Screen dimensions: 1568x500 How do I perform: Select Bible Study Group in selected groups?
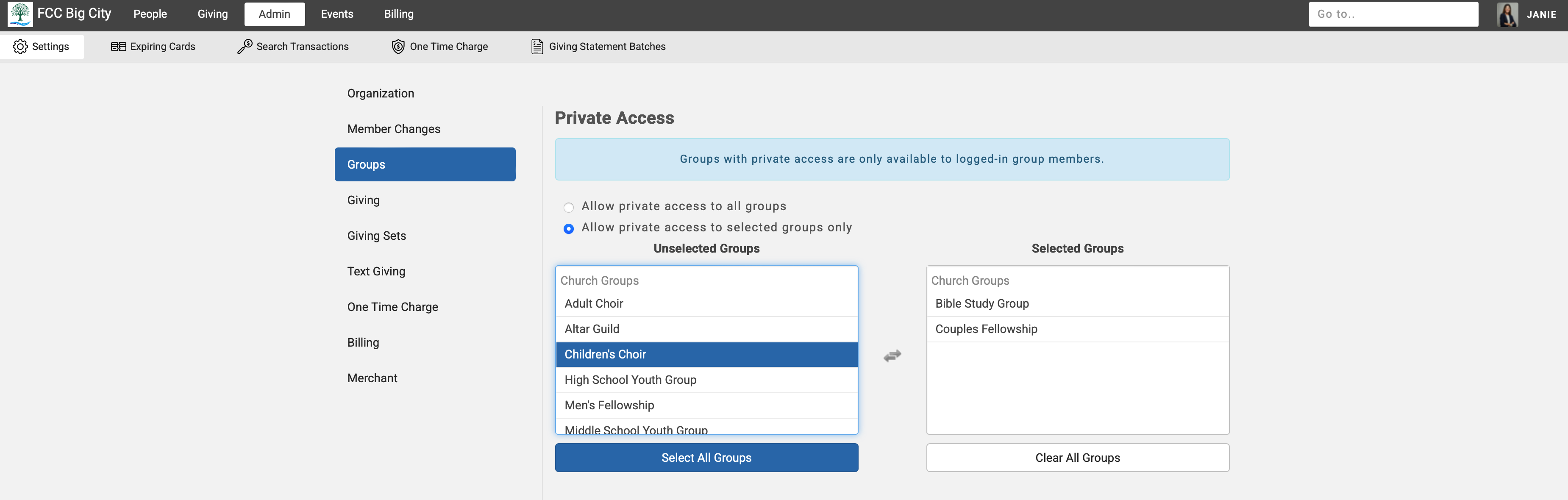(x=982, y=303)
